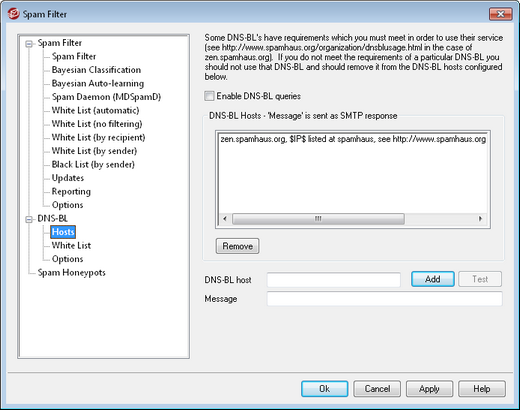Click the Remove button
The width and height of the screenshot is (520, 410).
[x=237, y=246]
